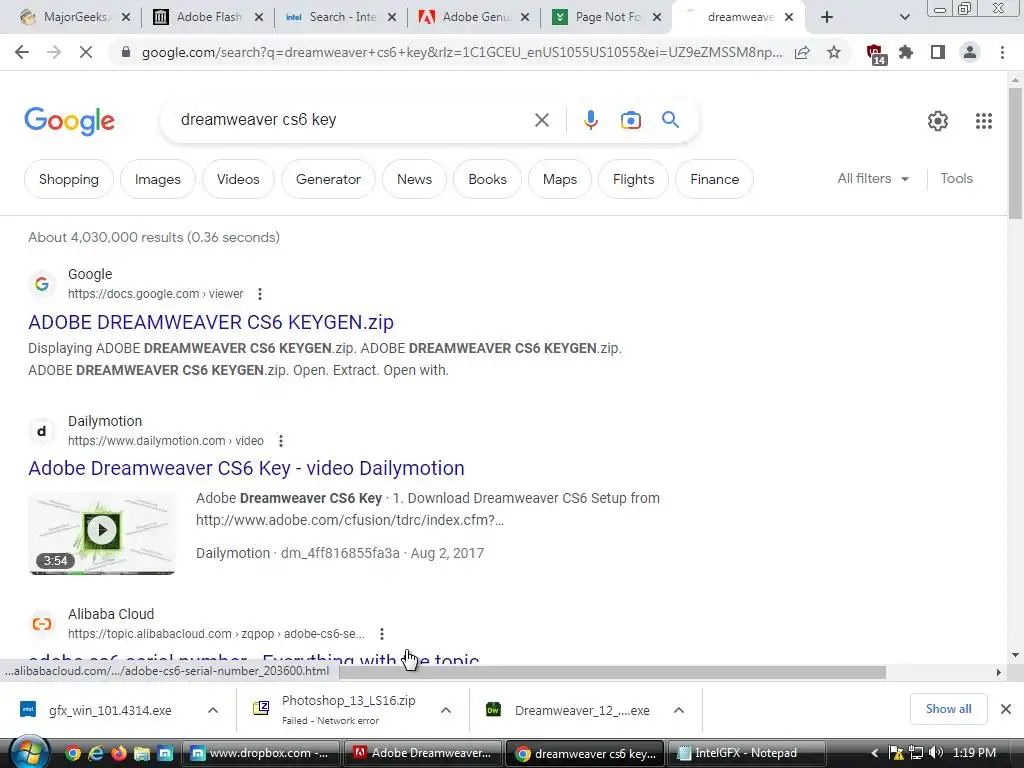The height and width of the screenshot is (768, 1024).
Task: Switch to the Adobe Genuine tab
Action: coord(475,17)
